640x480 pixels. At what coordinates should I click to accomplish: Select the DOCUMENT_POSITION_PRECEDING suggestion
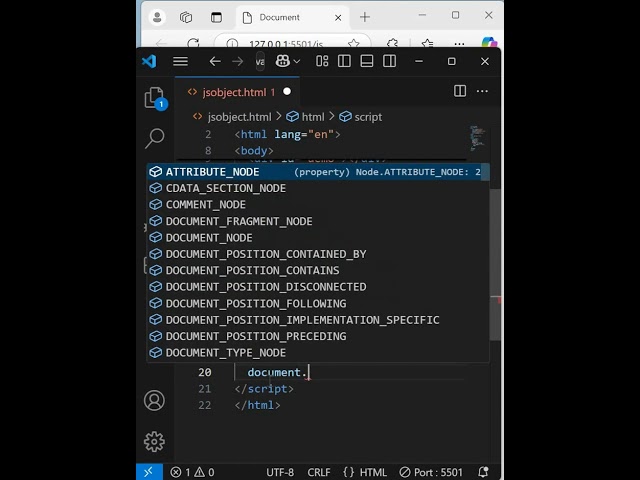click(318, 336)
